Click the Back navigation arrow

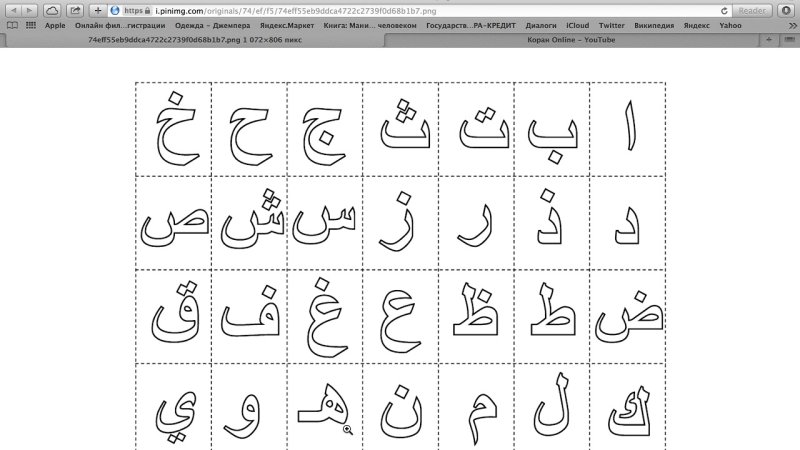[x=12, y=10]
